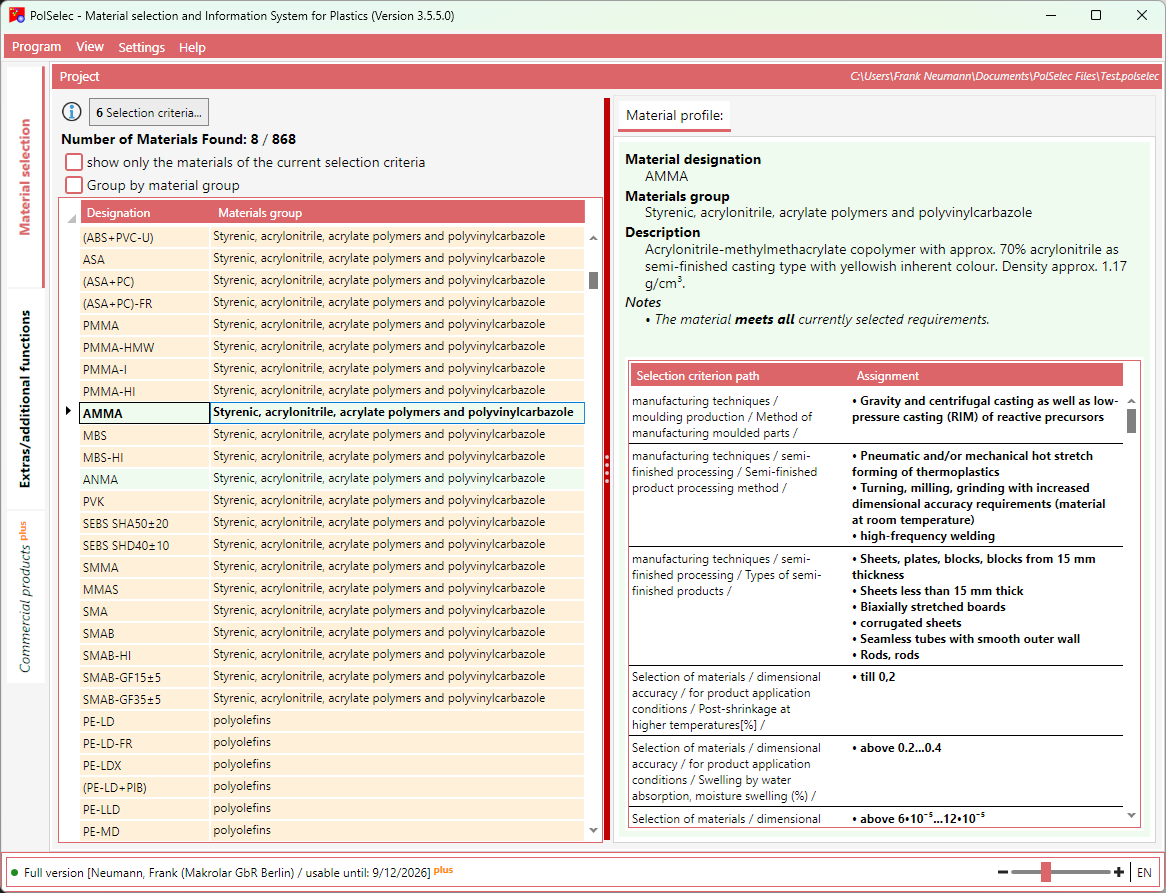Select the PMMA-HI material row

pos(332,391)
